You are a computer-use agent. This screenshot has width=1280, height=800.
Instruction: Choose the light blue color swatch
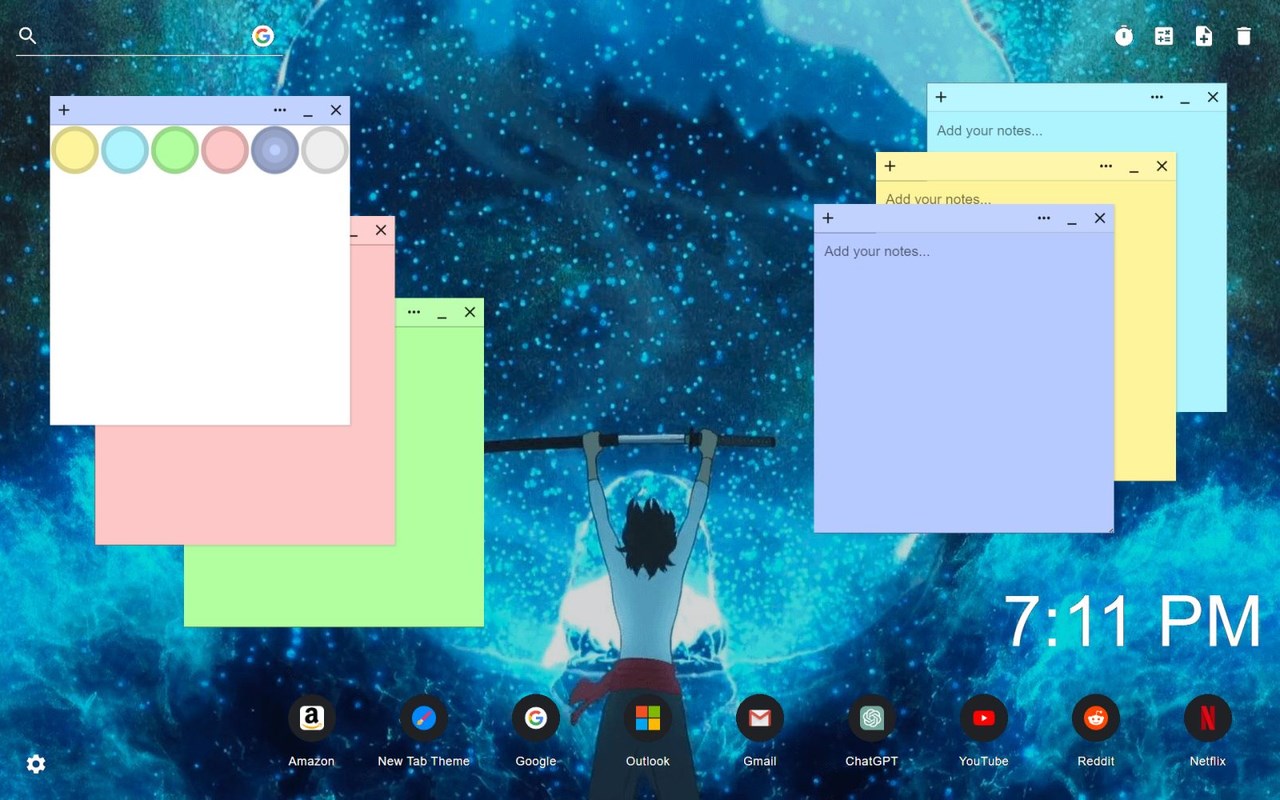[125, 150]
